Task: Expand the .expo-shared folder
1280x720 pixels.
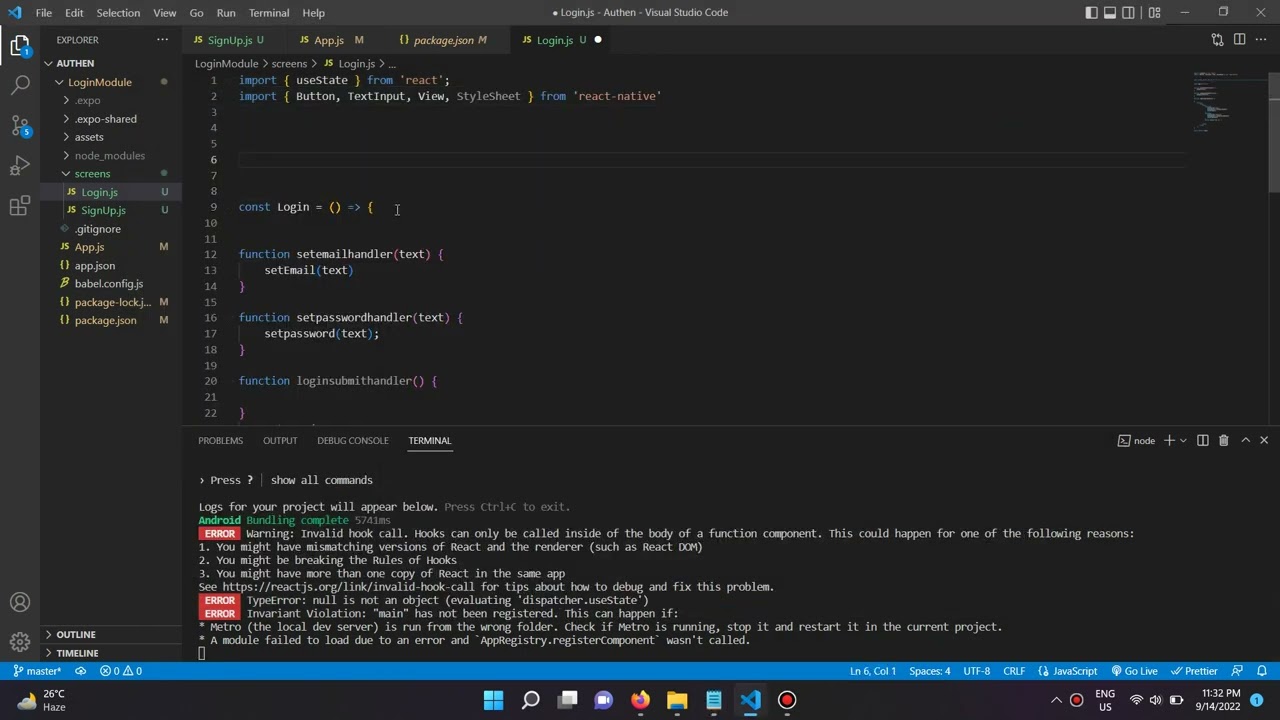Action: point(110,119)
